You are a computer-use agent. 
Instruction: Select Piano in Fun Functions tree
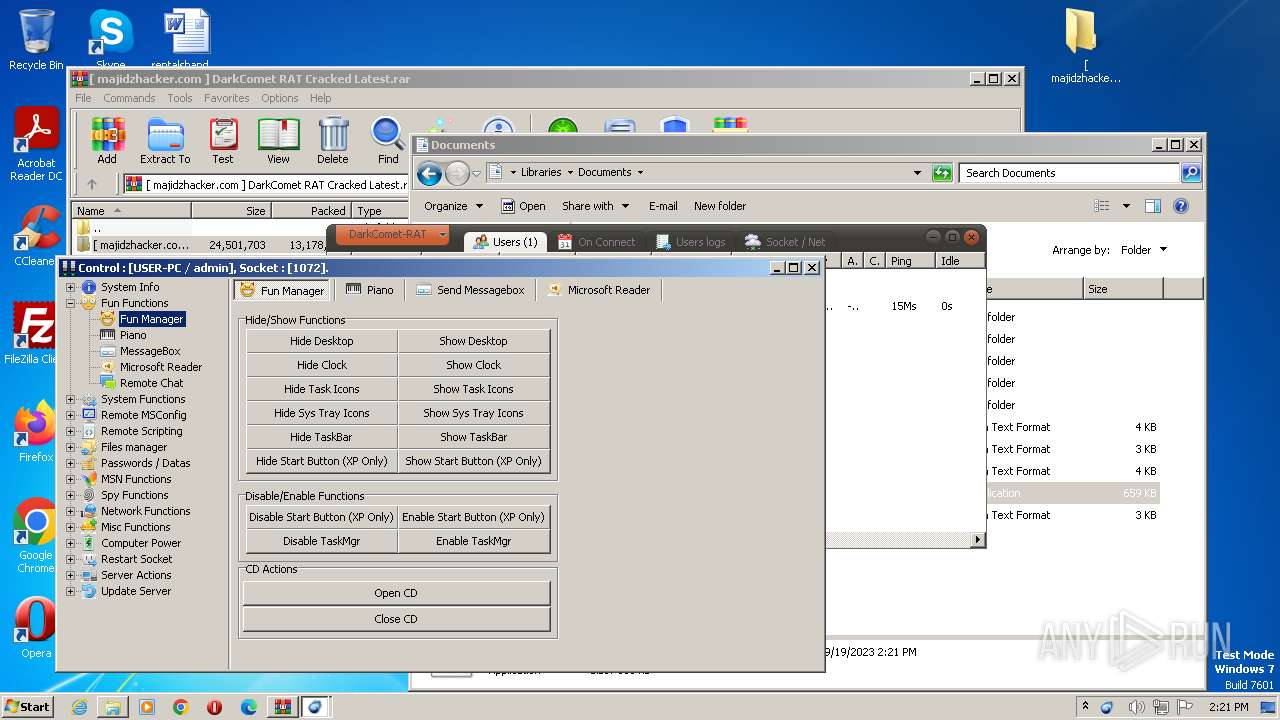click(x=133, y=335)
